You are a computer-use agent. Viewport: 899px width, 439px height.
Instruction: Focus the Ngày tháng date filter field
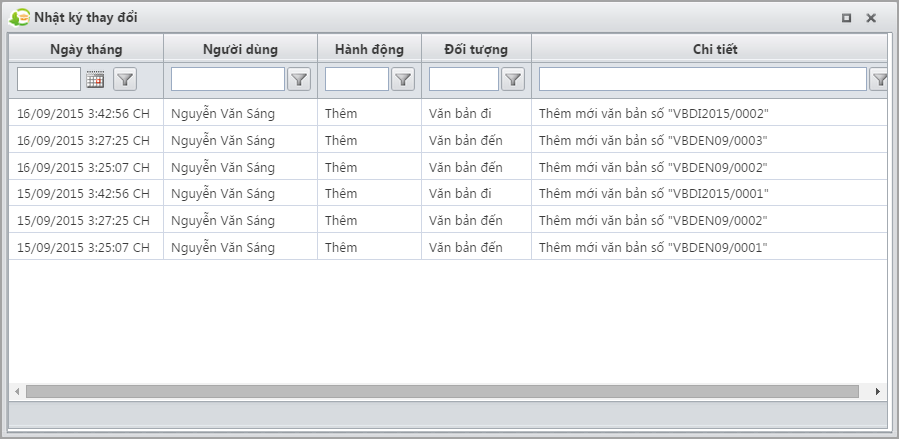coord(49,80)
